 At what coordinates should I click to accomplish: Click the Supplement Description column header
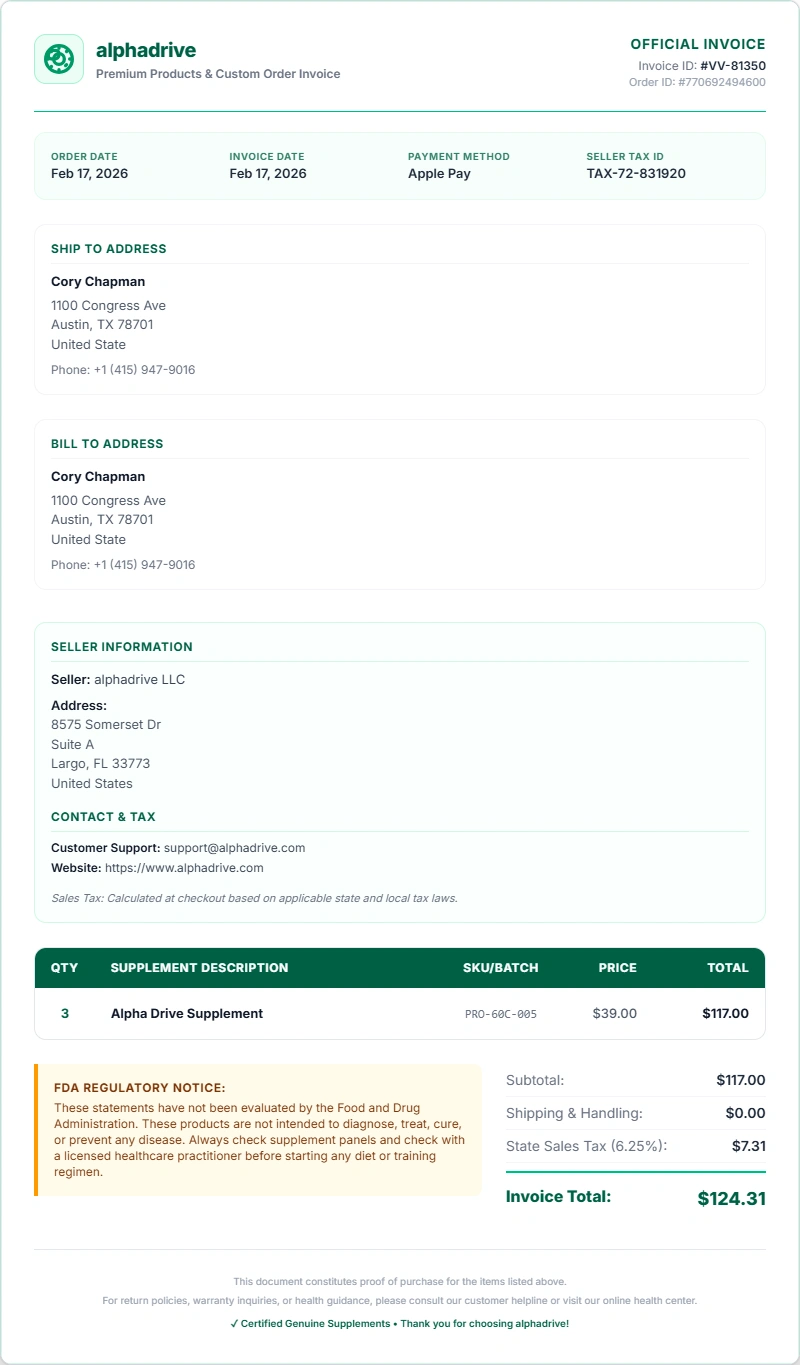(x=199, y=968)
